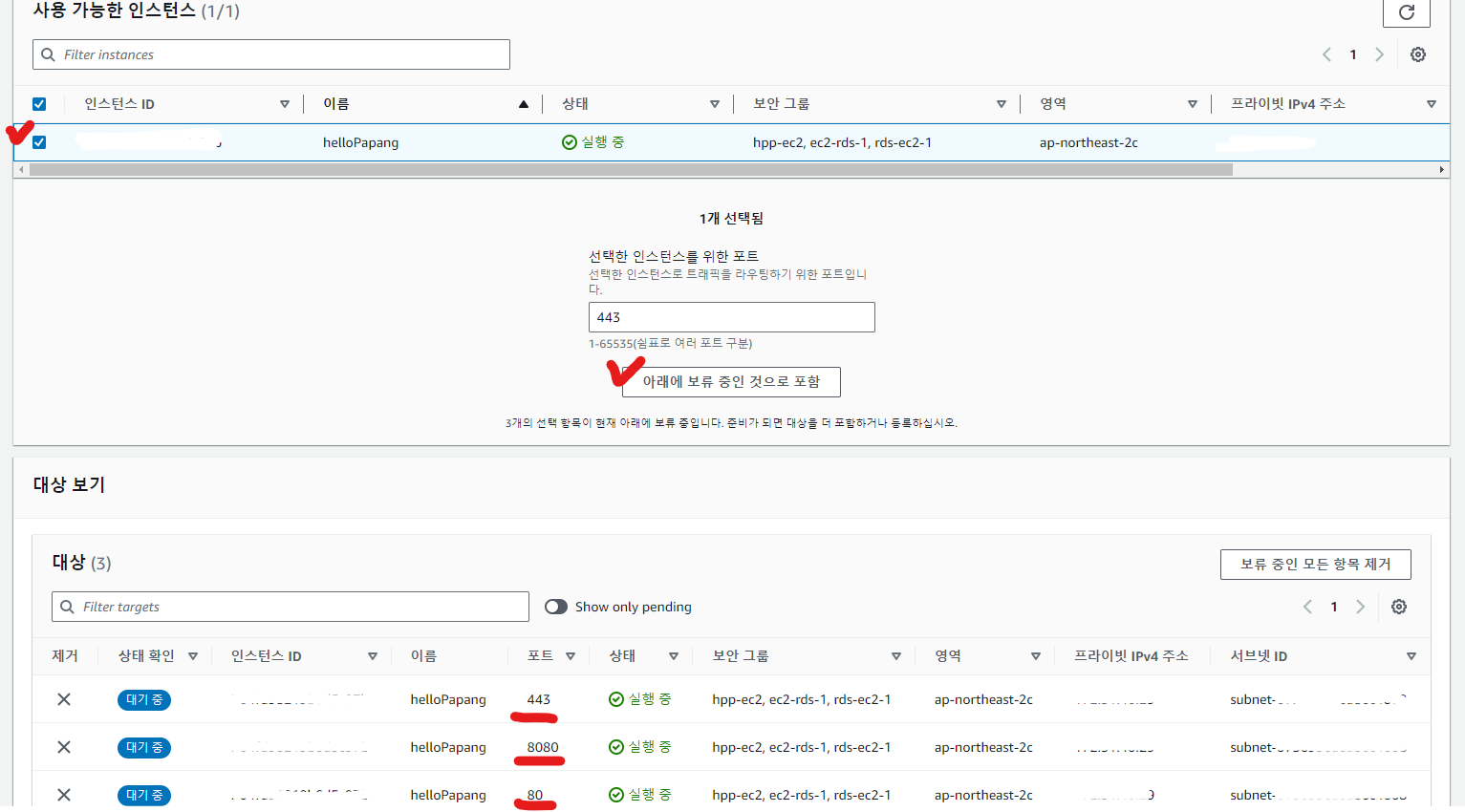Enable Show only pending toggle
This screenshot has width=1465, height=812.
click(x=556, y=607)
